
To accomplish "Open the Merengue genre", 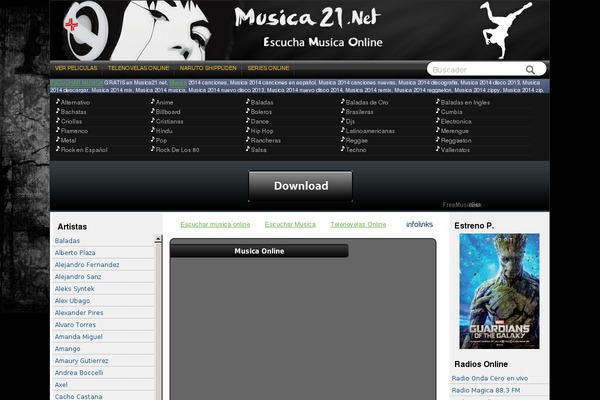I will 455,131.
